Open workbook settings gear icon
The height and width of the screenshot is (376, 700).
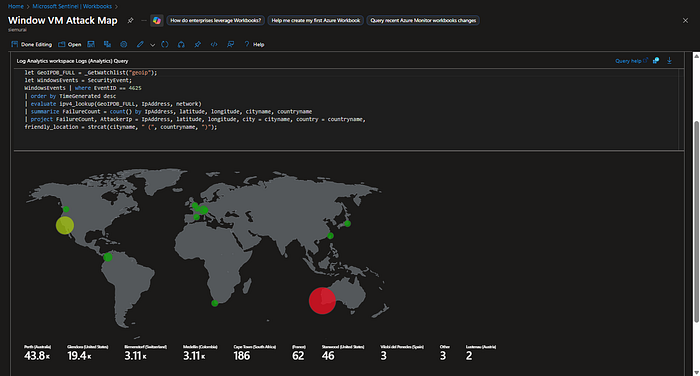124,44
